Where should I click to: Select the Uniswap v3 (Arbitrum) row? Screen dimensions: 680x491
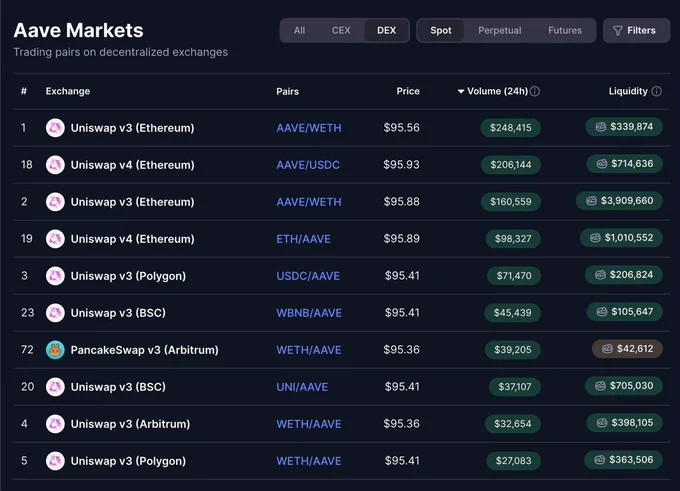click(342, 424)
